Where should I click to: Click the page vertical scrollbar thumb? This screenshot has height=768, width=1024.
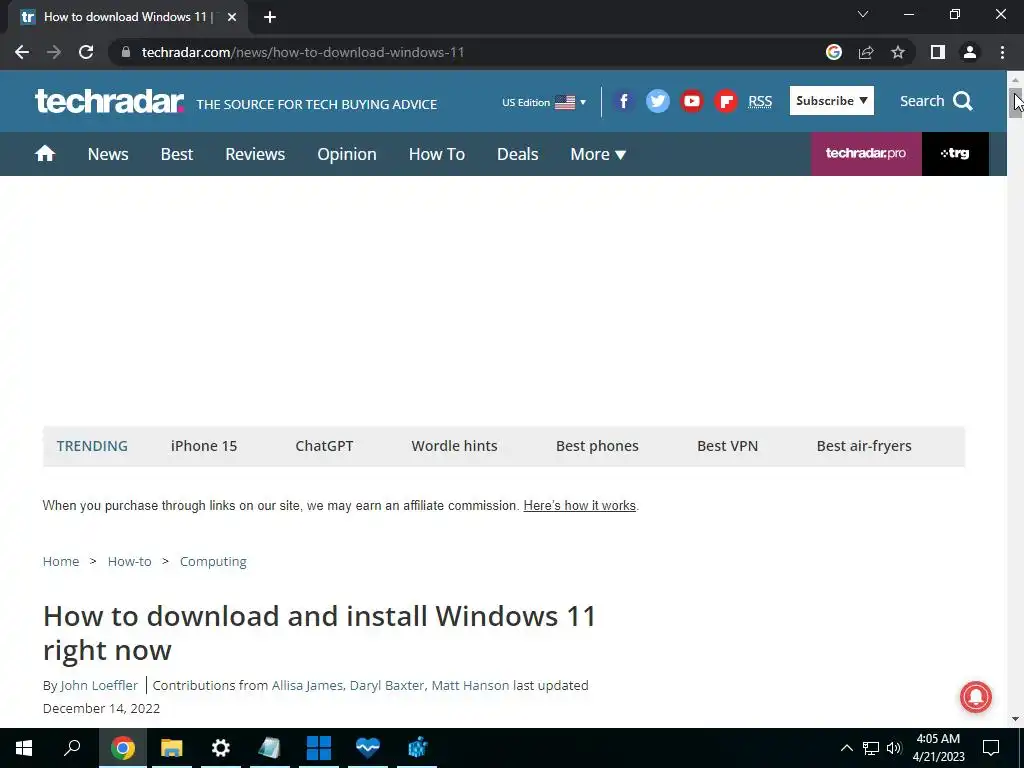coord(1015,103)
